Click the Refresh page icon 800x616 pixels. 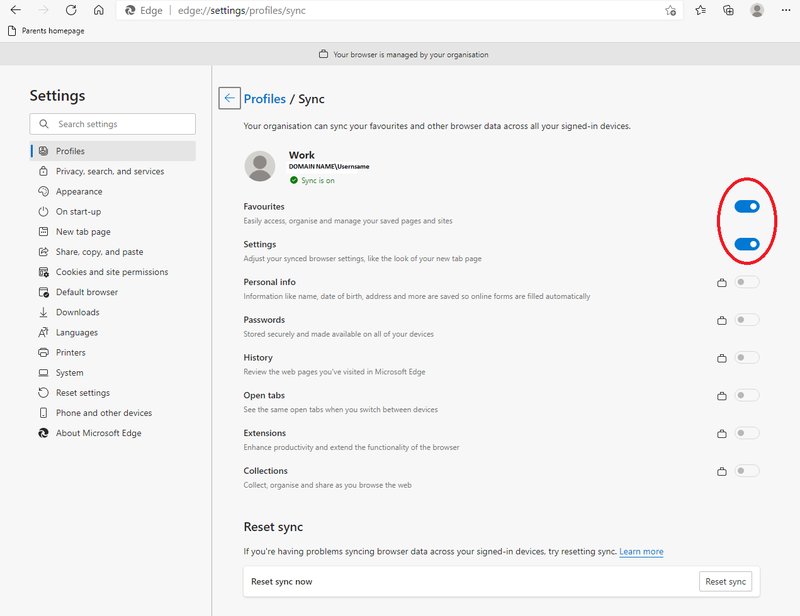pyautogui.click(x=70, y=11)
